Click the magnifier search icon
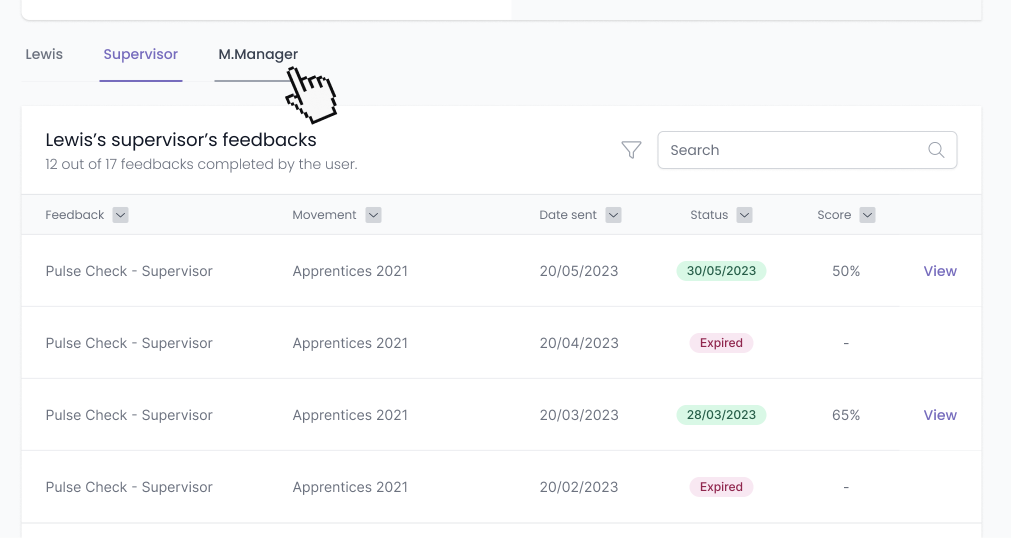The height and width of the screenshot is (538, 1011). 936,150
